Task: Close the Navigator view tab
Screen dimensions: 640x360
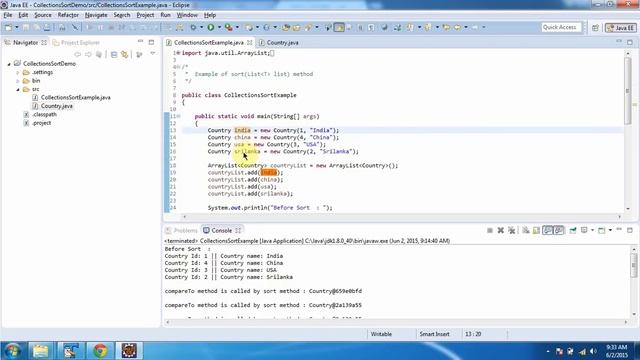Action: (44, 42)
